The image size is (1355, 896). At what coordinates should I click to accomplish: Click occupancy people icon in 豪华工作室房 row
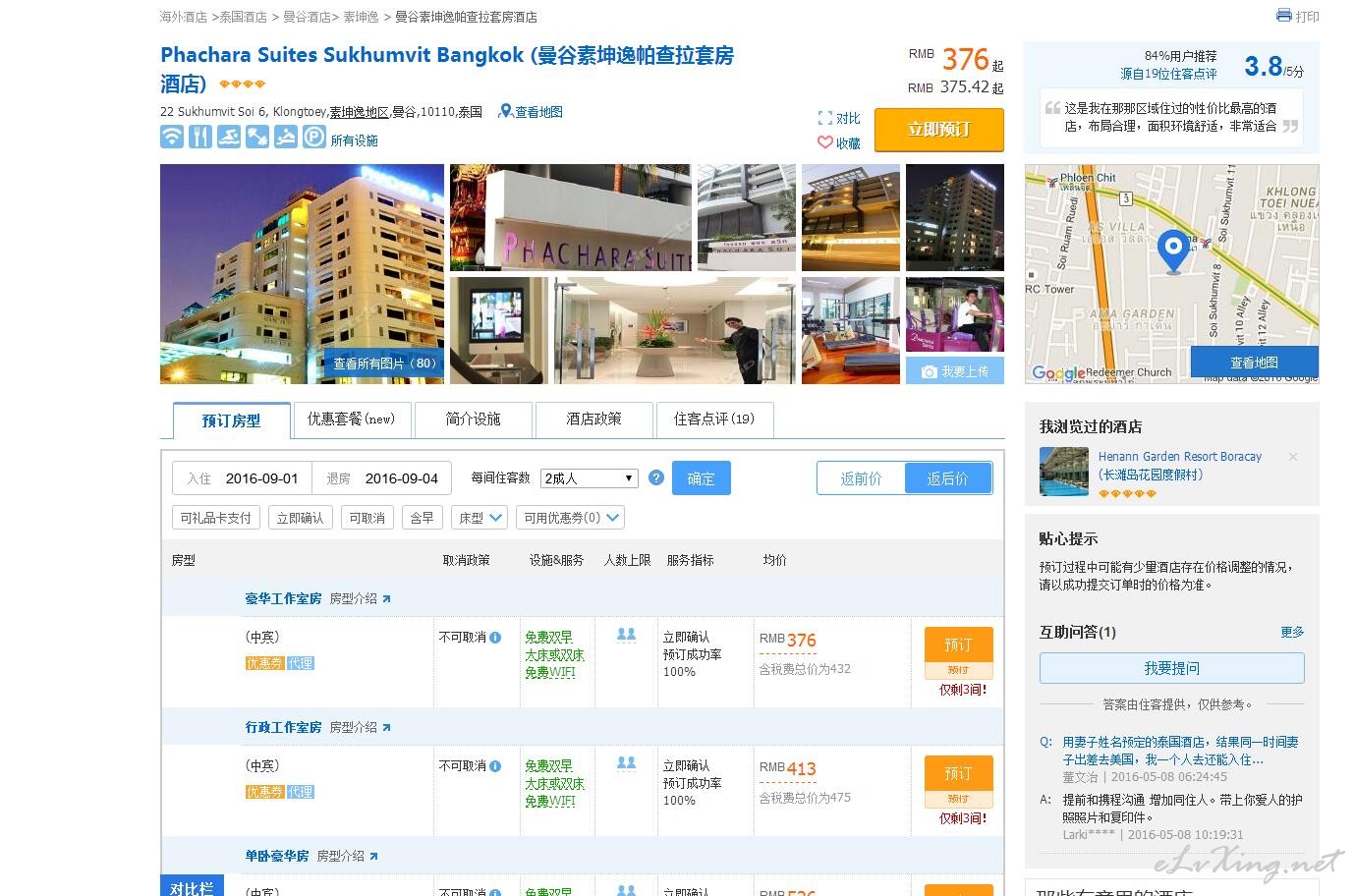click(x=626, y=636)
